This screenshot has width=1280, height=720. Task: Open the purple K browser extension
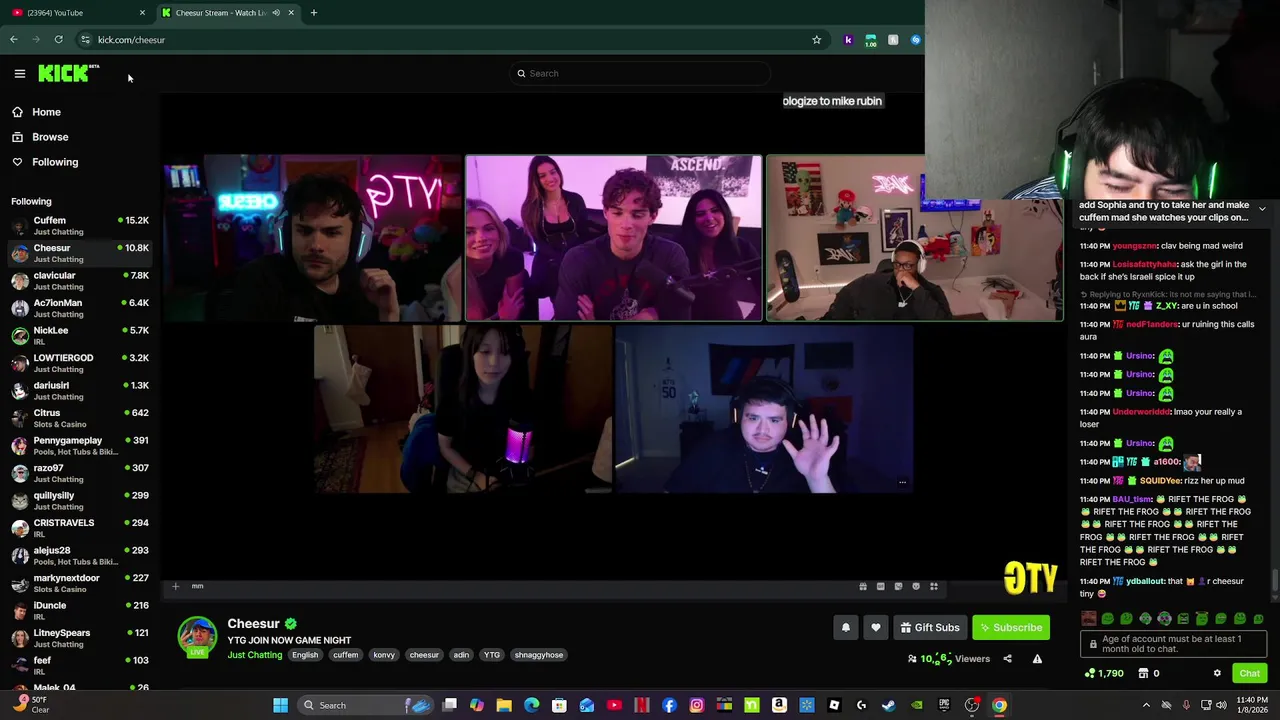[849, 39]
